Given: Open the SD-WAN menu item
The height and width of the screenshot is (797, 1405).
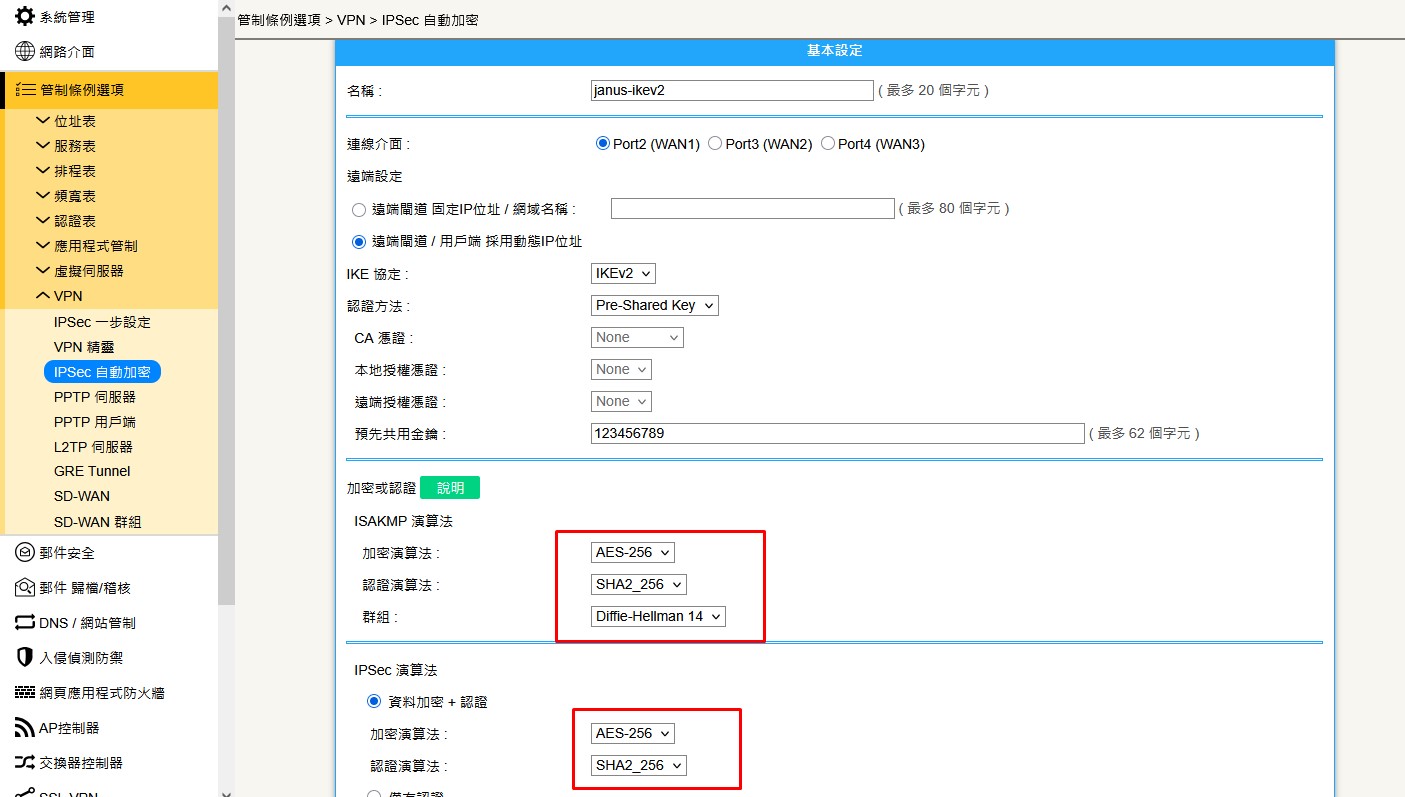Looking at the screenshot, I should click(82, 496).
